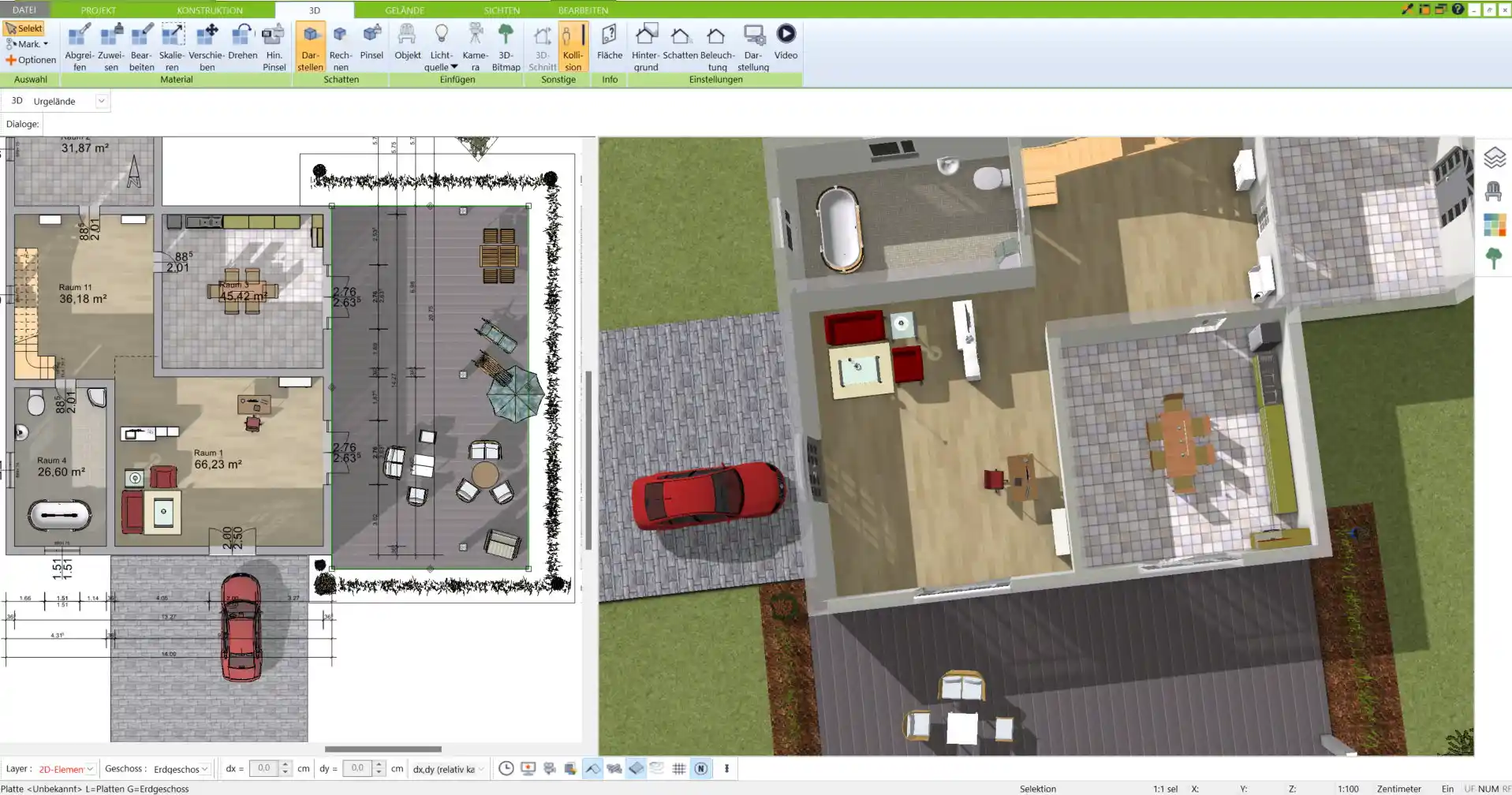Screen dimensions: 1512x795
Task: Click the monitor icon in bottom toolbar
Action: (528, 768)
